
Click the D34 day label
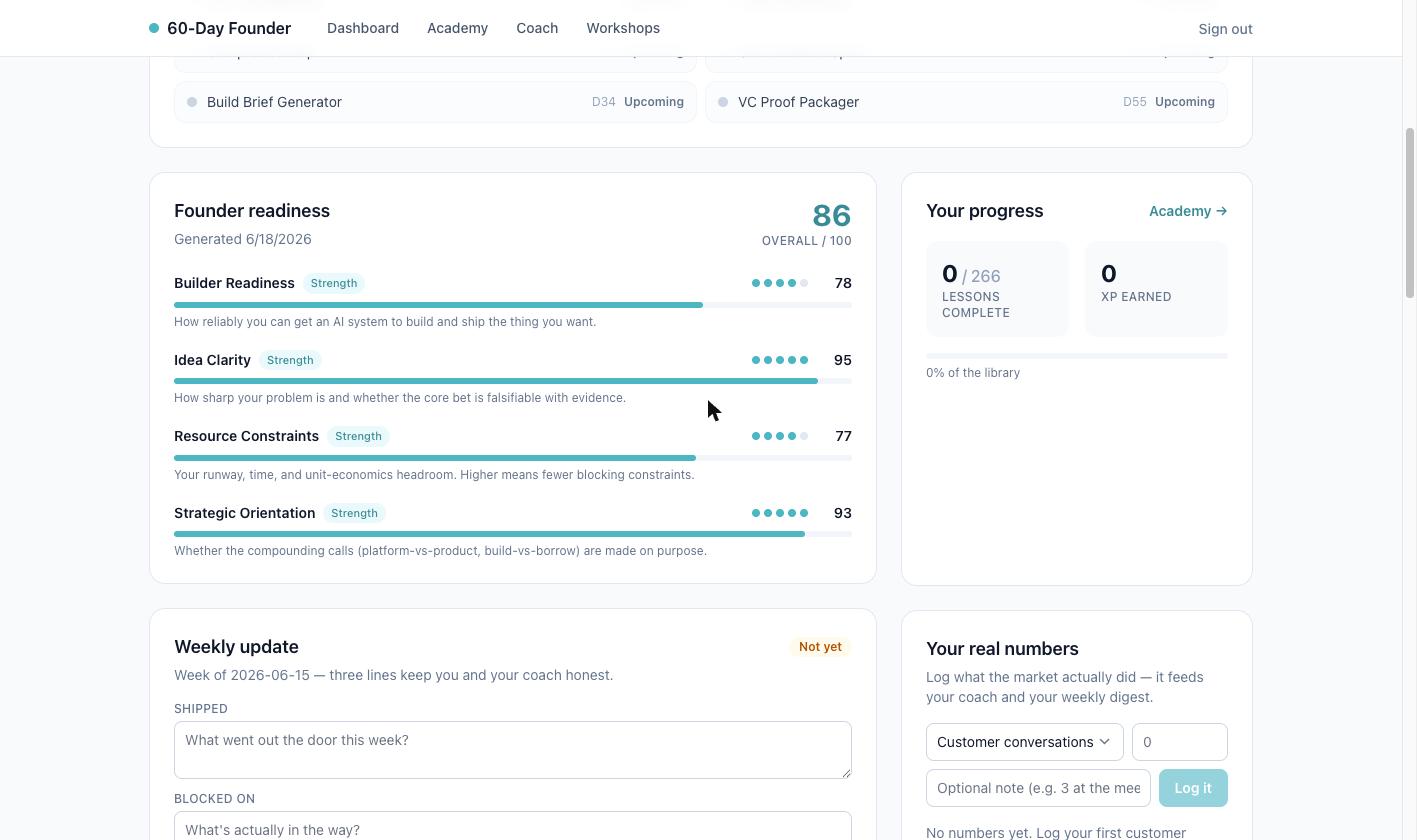coord(604,102)
